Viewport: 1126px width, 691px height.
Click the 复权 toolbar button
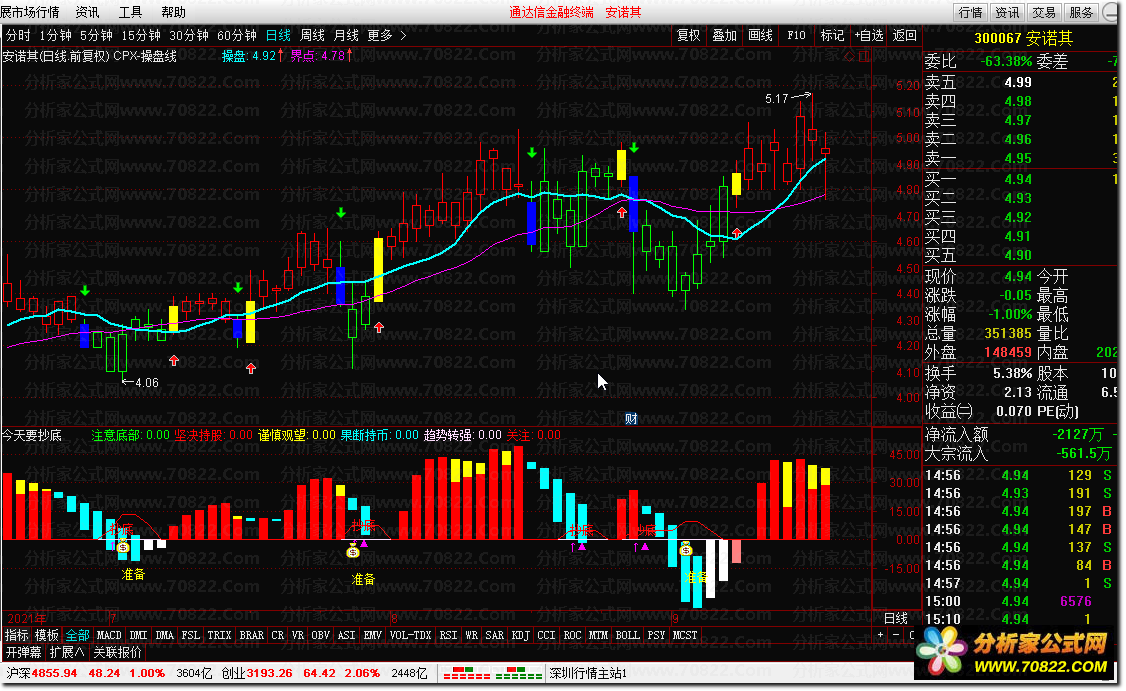pos(688,35)
